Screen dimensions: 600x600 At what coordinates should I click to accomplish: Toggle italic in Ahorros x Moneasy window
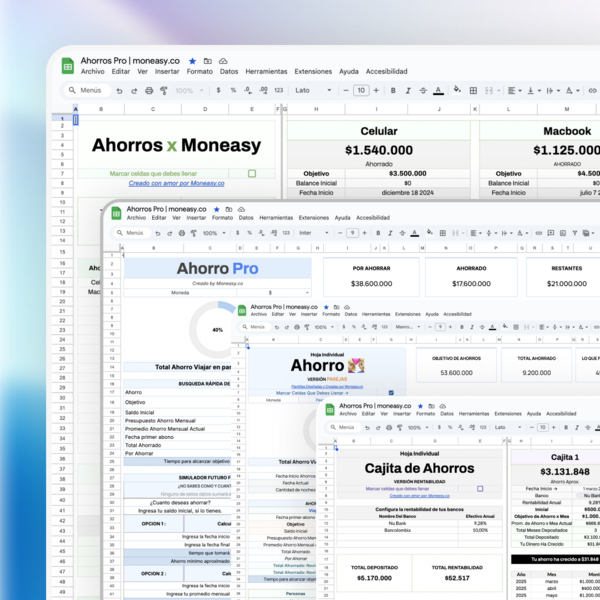click(x=408, y=91)
